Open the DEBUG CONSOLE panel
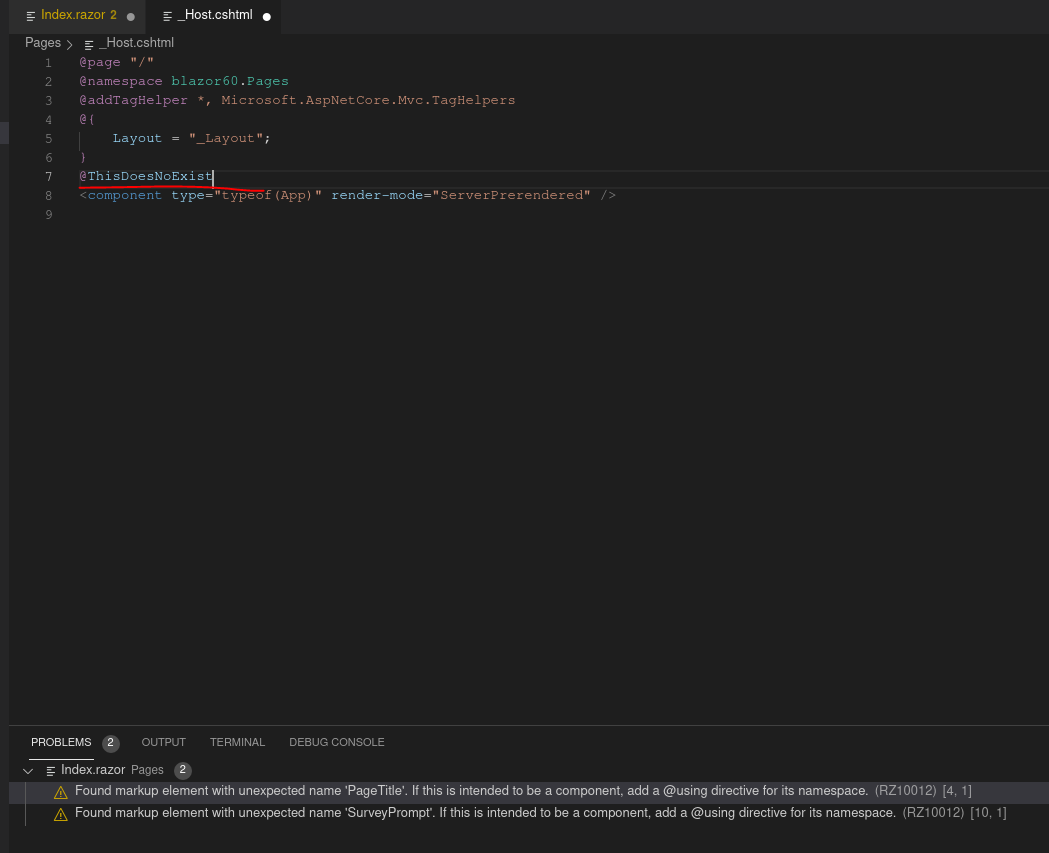Image resolution: width=1049 pixels, height=853 pixels. (336, 742)
